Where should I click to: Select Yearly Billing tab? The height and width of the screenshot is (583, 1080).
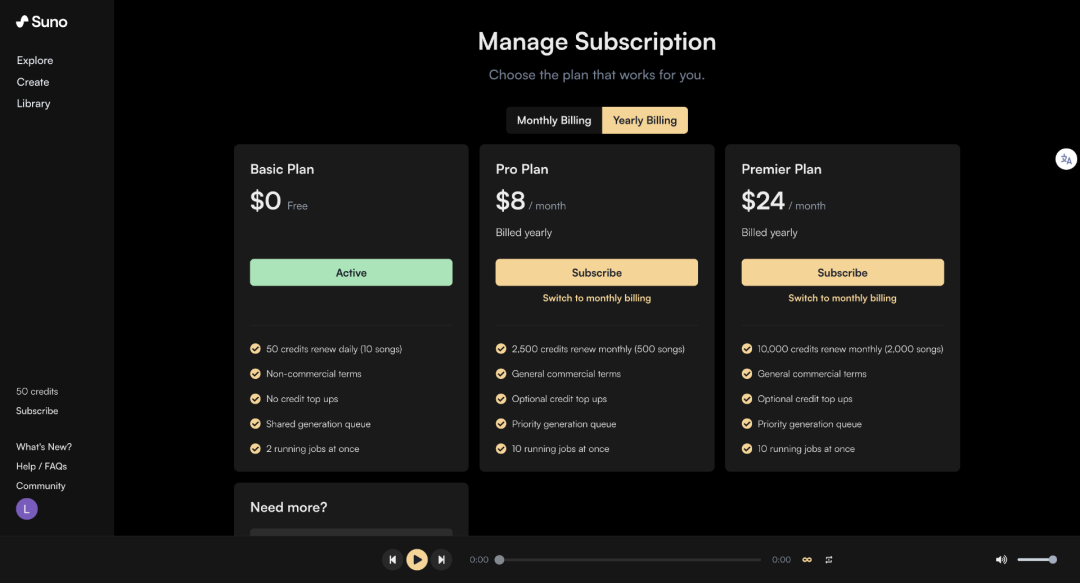645,121
